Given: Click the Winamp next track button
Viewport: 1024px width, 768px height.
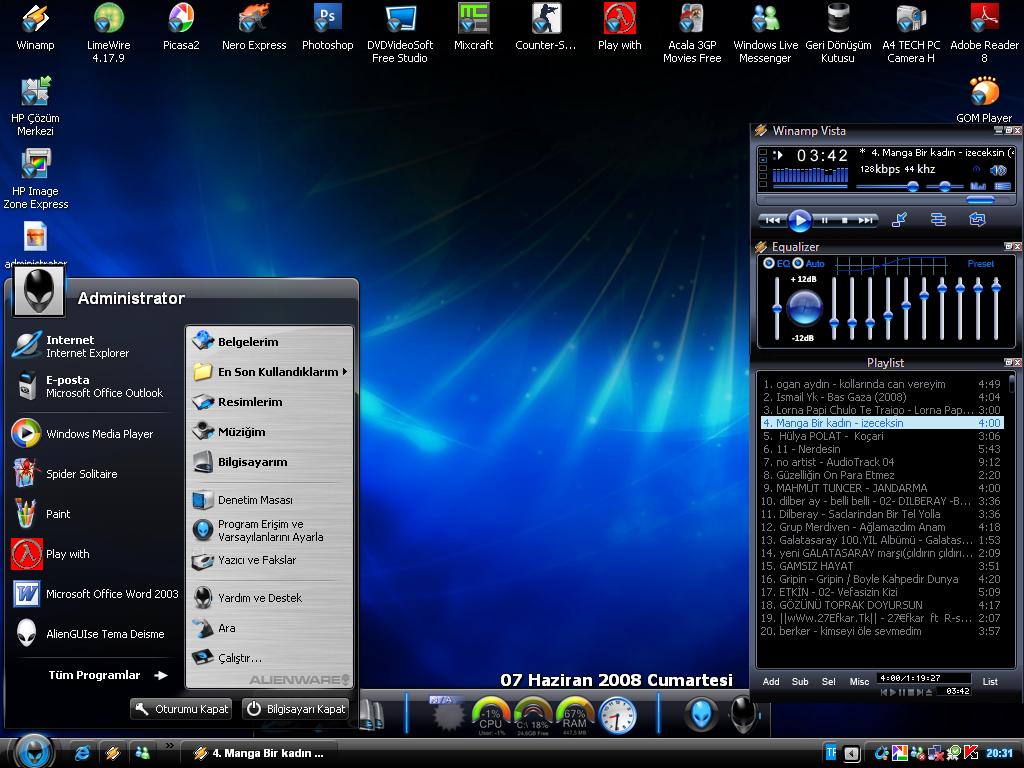Looking at the screenshot, I should [865, 220].
